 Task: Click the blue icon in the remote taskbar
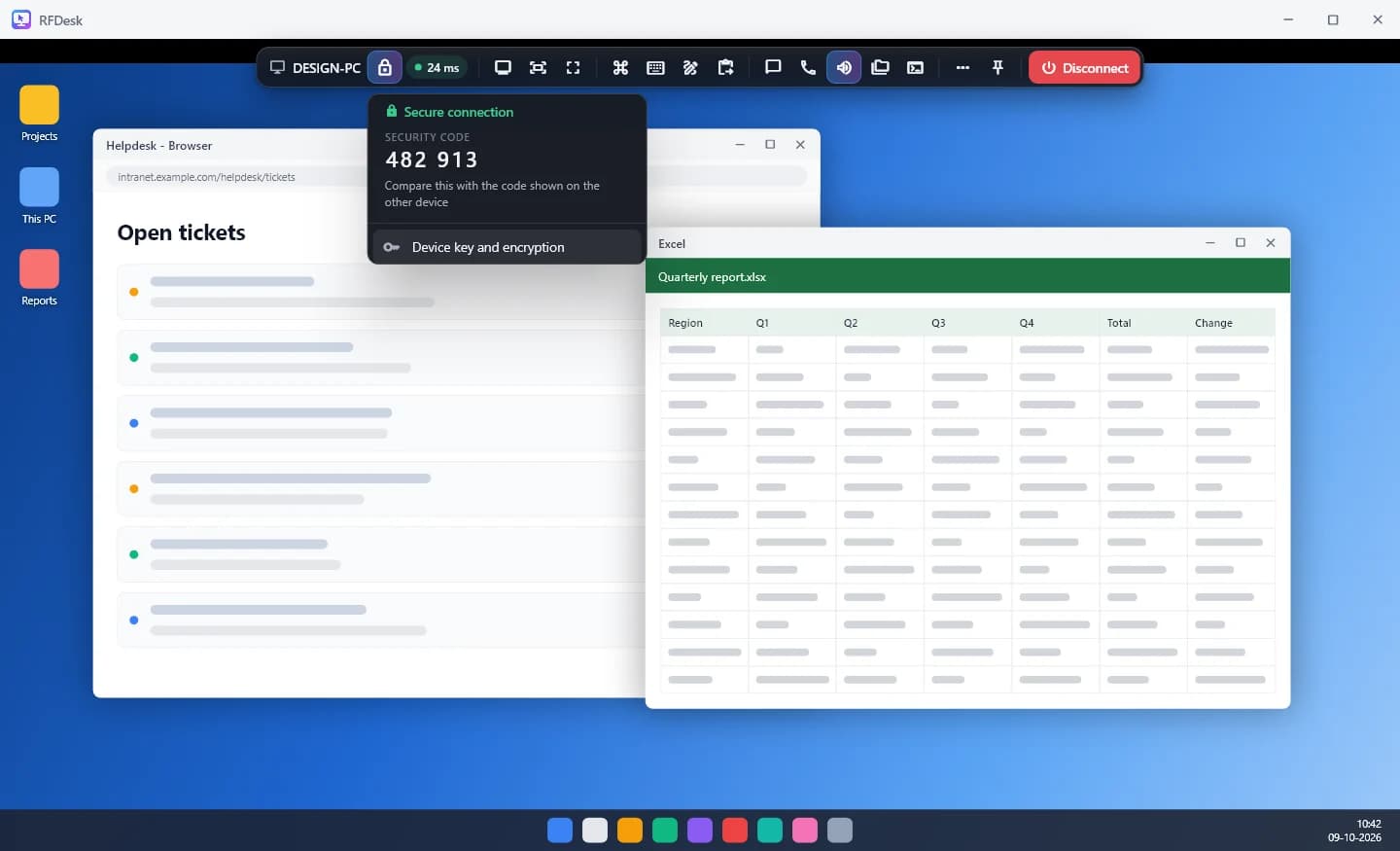(560, 830)
